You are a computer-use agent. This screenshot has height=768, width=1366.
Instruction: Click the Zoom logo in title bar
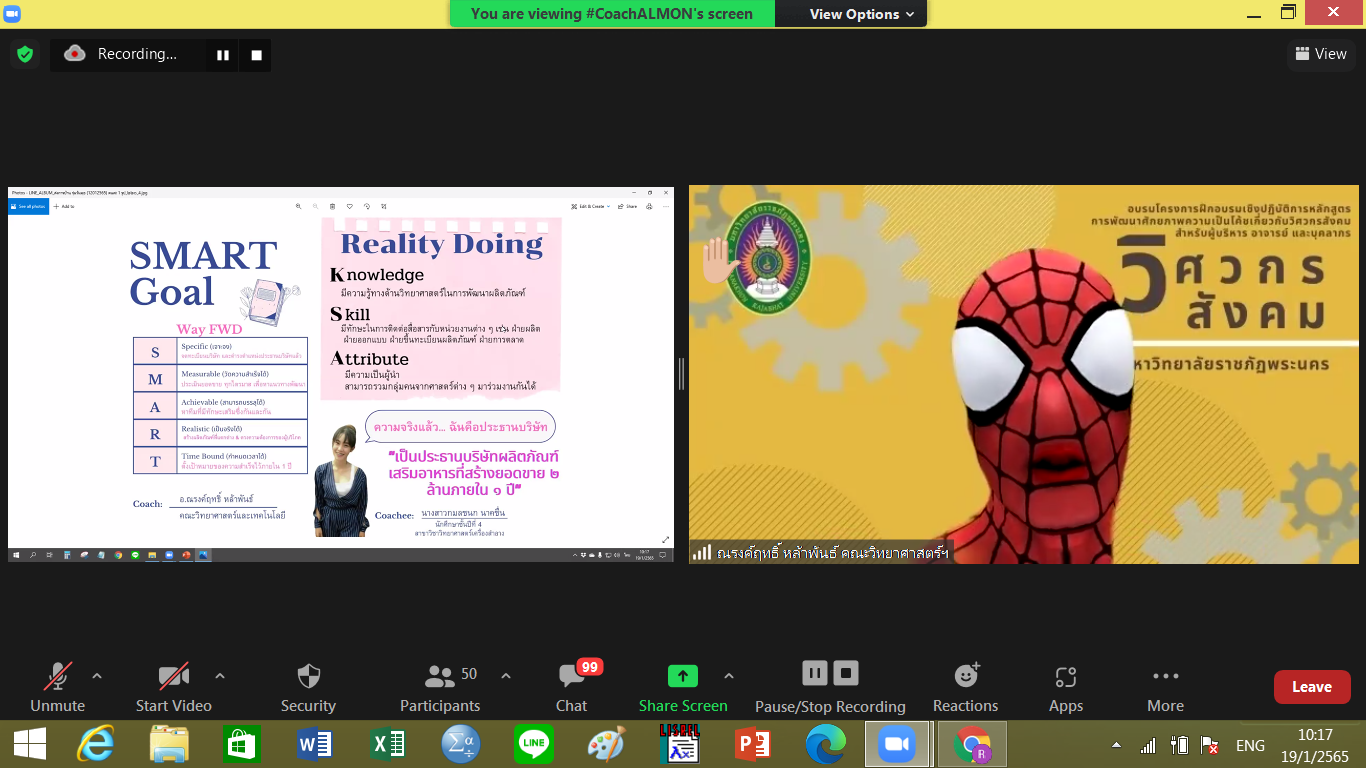click(13, 13)
